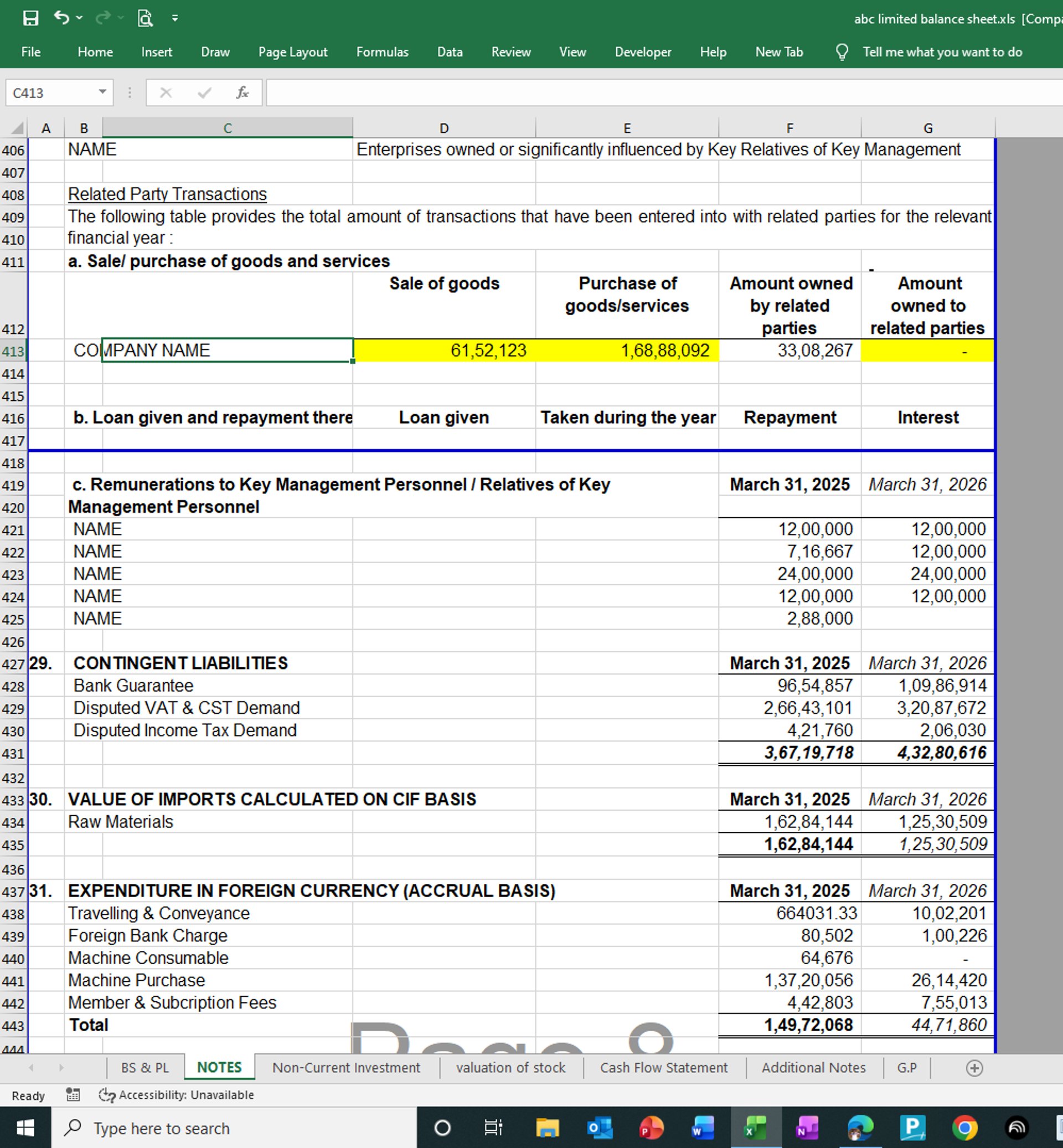
Task: Click the macro recording icon in status bar
Action: [x=73, y=1094]
